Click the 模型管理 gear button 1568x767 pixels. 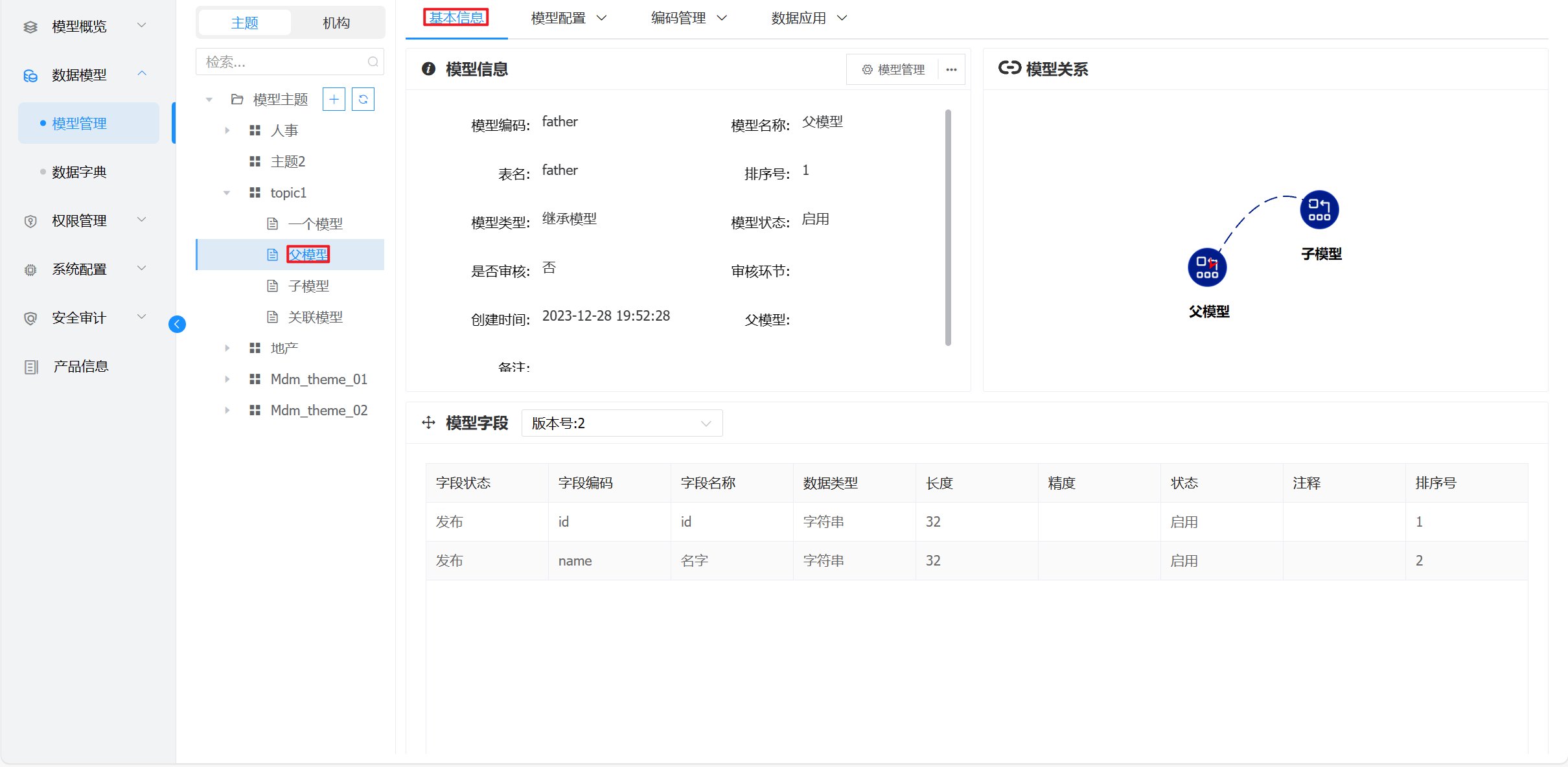coord(893,69)
